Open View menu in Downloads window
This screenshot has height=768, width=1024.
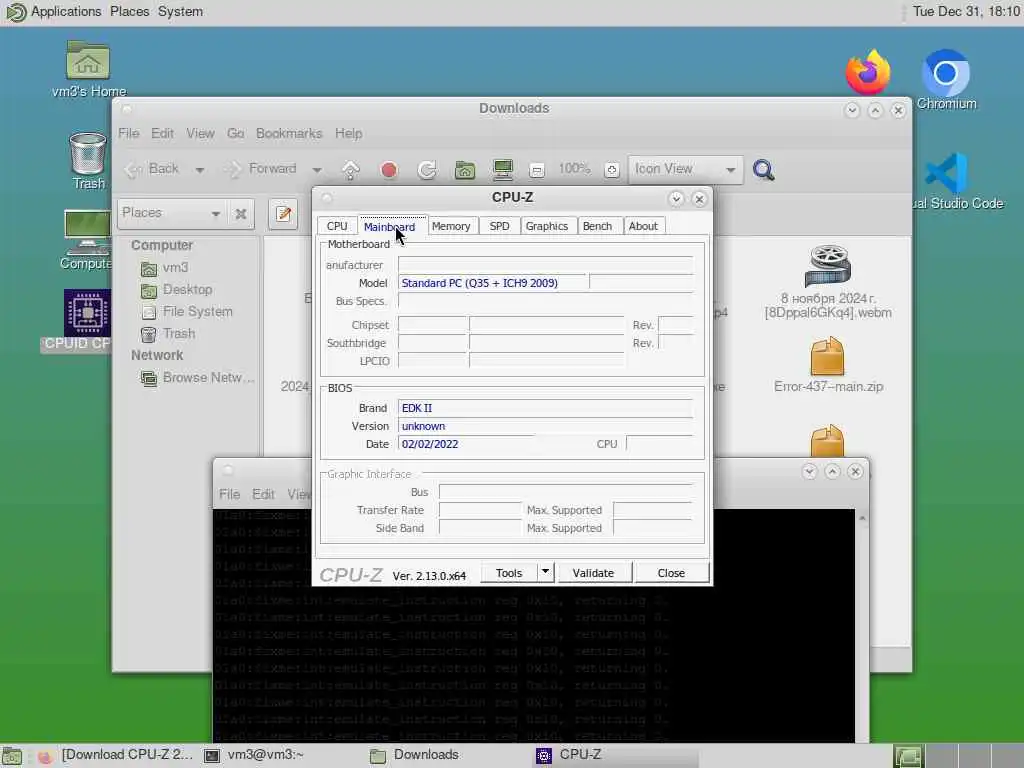200,133
